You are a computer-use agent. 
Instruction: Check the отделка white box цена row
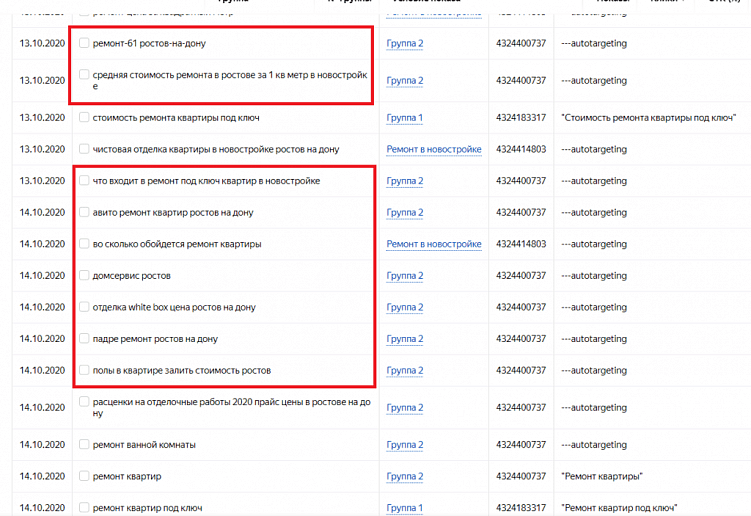pos(84,307)
